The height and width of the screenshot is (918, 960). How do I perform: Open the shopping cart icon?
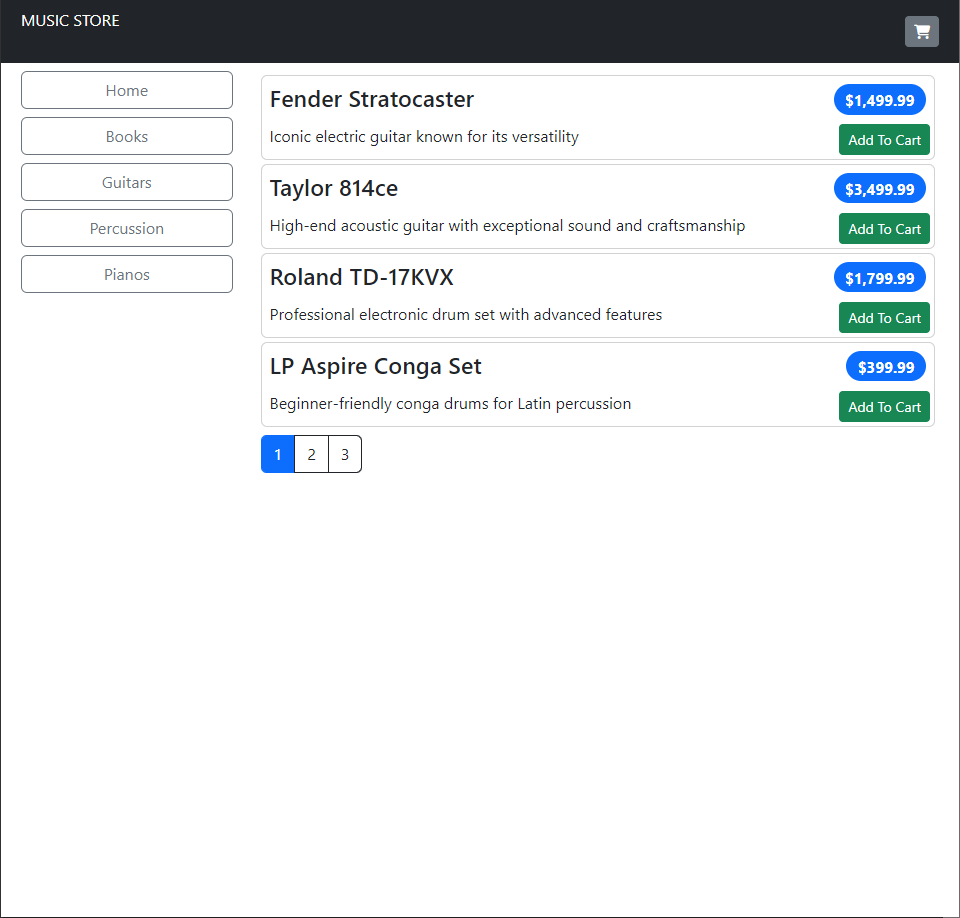[921, 32]
